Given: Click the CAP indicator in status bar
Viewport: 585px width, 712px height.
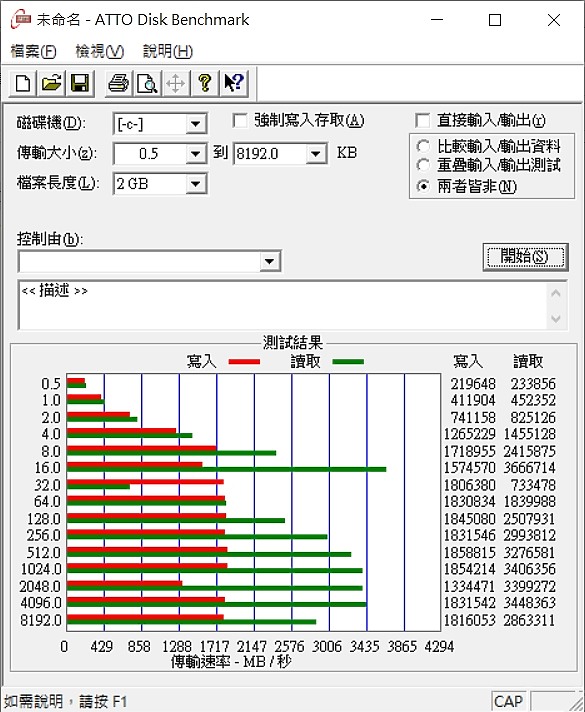Looking at the screenshot, I should (508, 702).
